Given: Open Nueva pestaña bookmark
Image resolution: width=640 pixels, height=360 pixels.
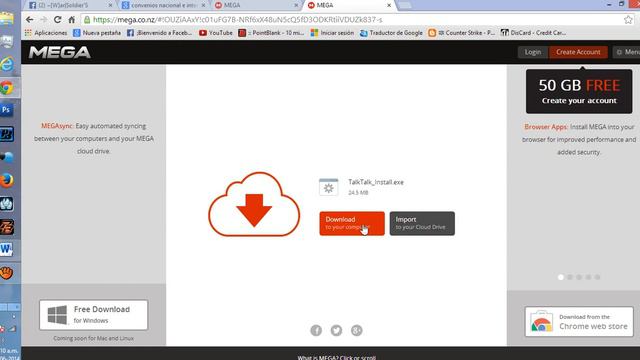Looking at the screenshot, I should pos(97,33).
